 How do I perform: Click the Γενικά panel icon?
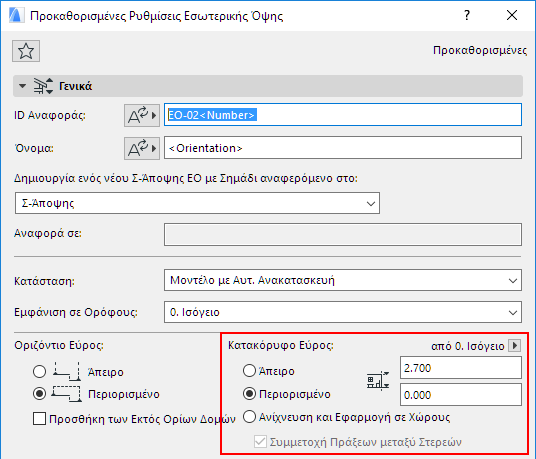43,86
